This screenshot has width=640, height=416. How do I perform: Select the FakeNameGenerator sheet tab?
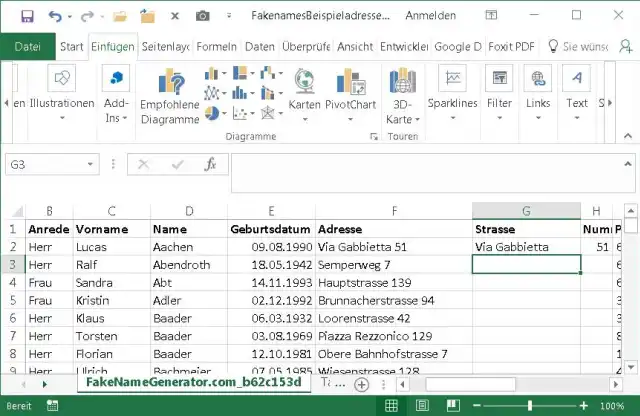[193, 384]
